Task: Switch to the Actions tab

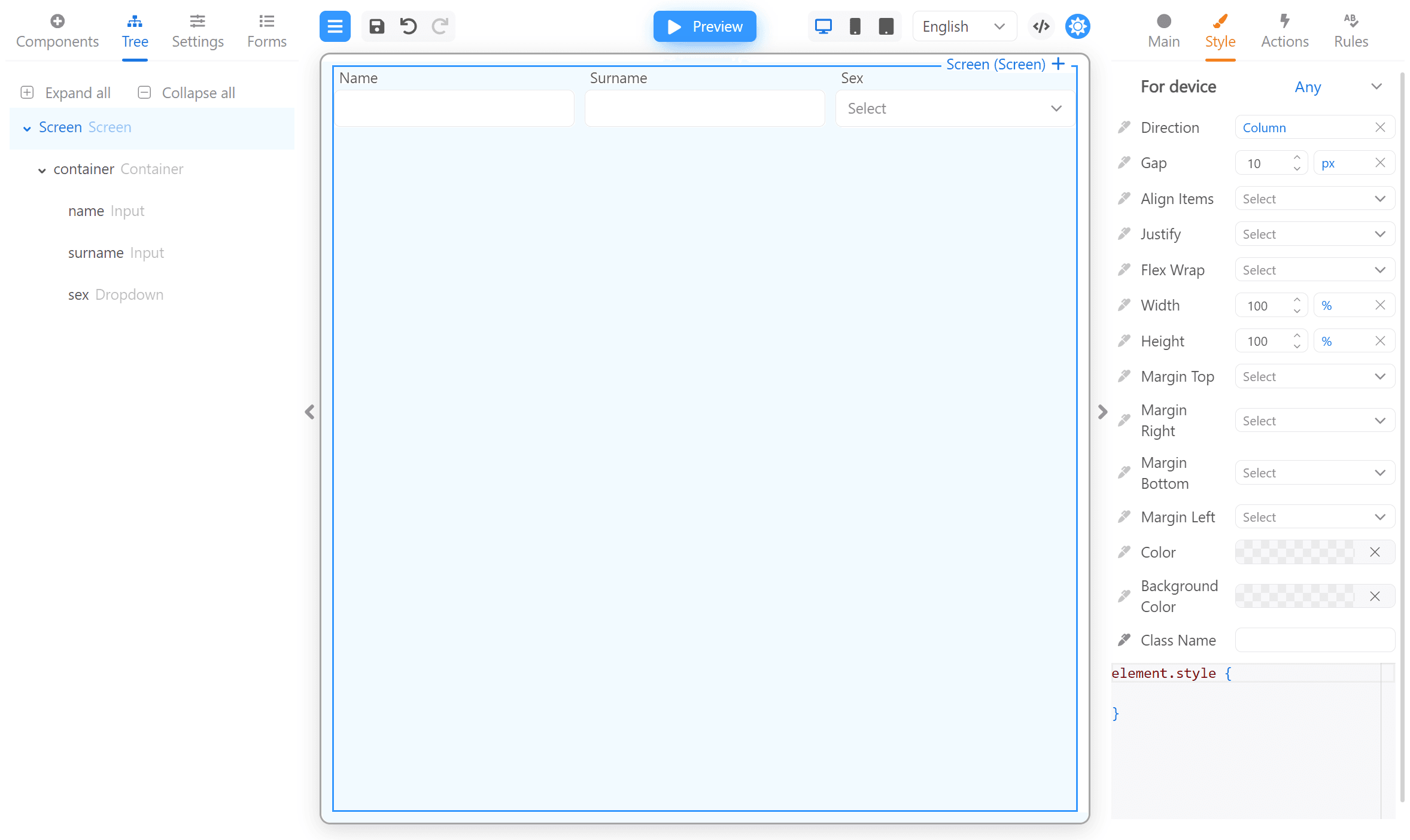Action: (1285, 31)
